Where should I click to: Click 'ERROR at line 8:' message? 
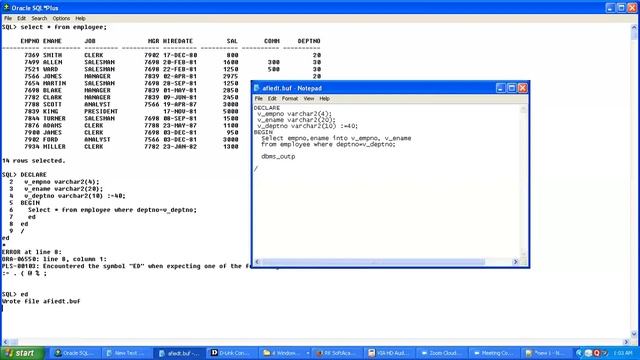point(32,252)
